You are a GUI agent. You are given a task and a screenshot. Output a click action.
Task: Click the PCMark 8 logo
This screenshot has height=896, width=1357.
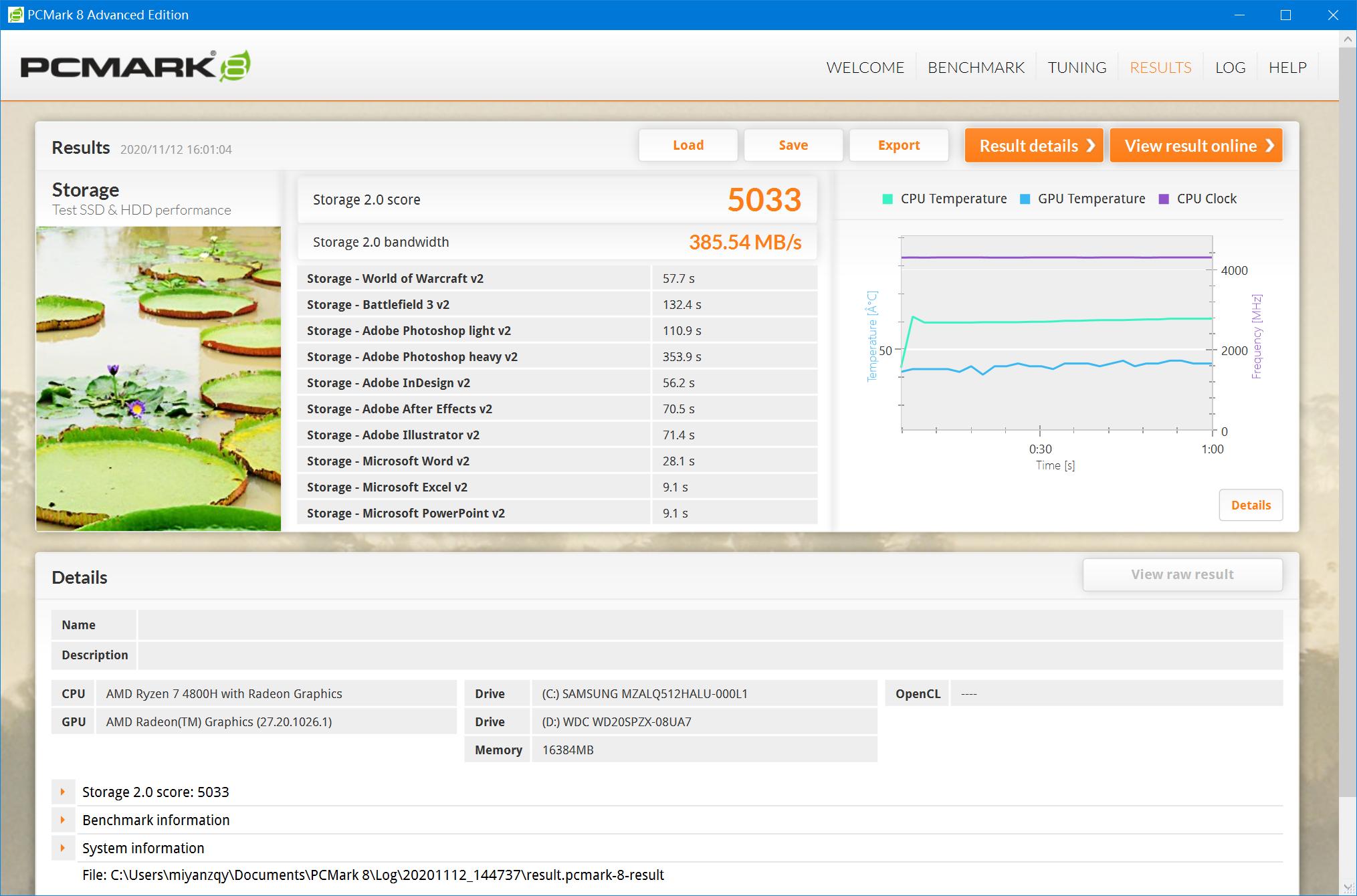[x=136, y=67]
